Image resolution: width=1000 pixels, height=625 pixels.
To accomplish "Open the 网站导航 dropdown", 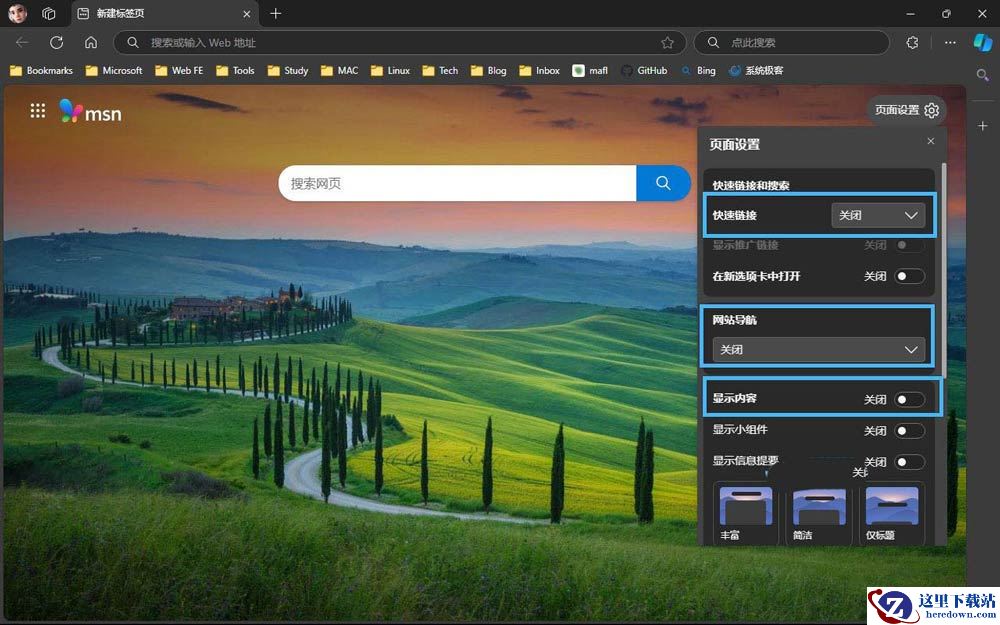I will pos(819,349).
